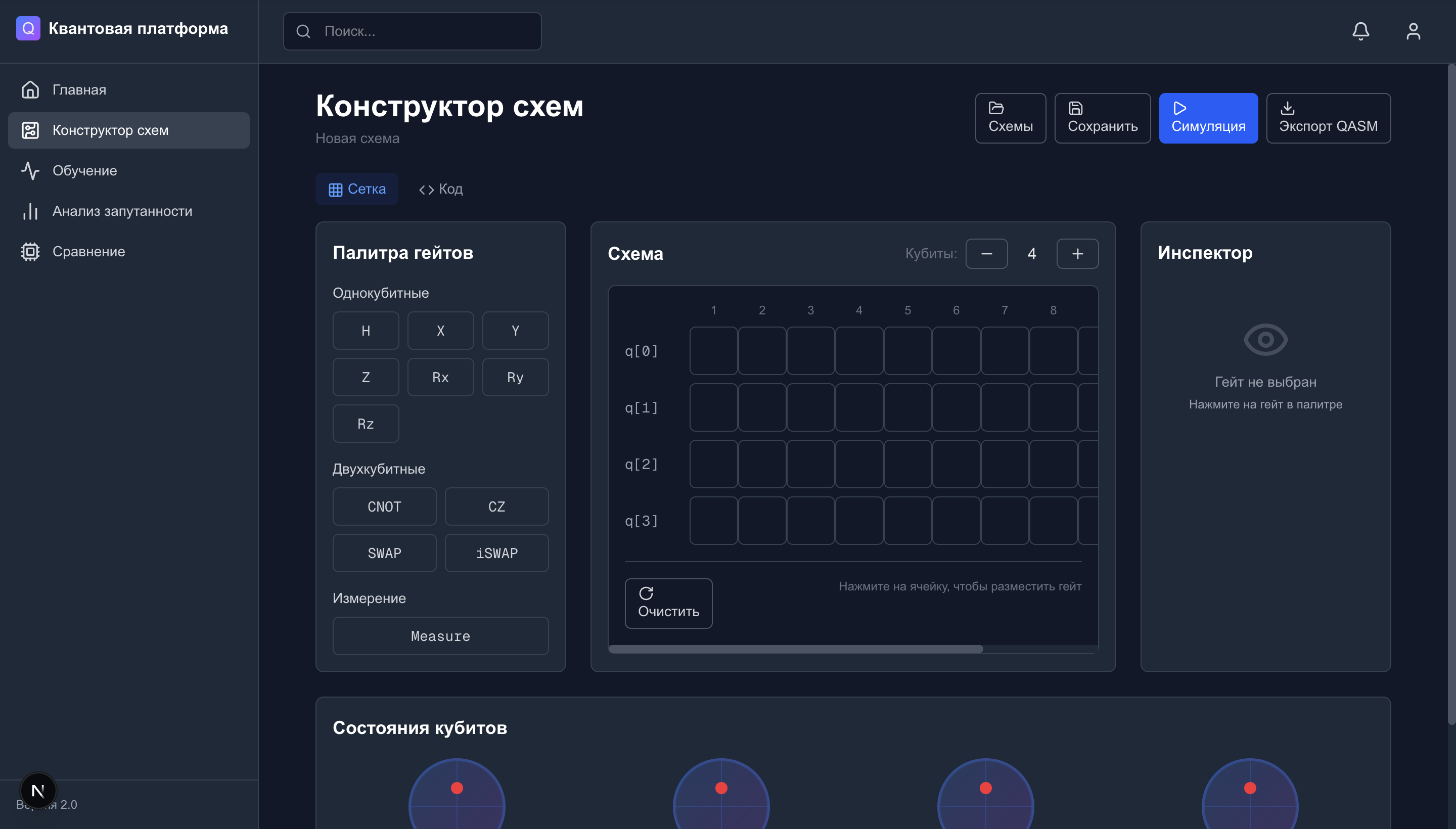1456x829 pixels.
Task: Select the H gate
Action: [366, 330]
